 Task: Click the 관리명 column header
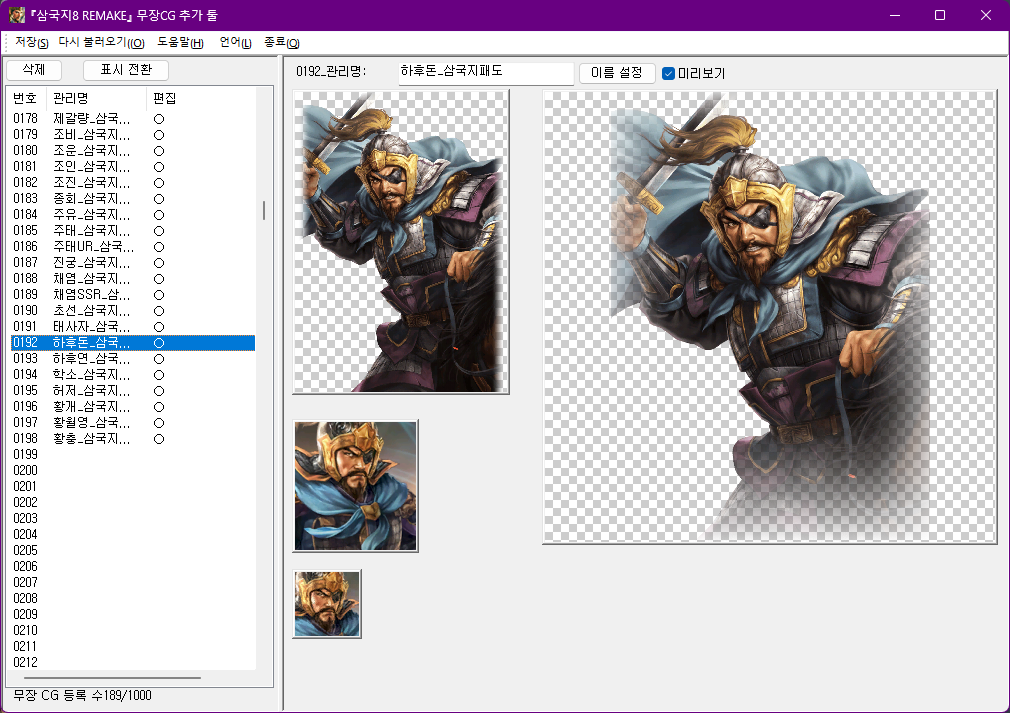pos(97,98)
